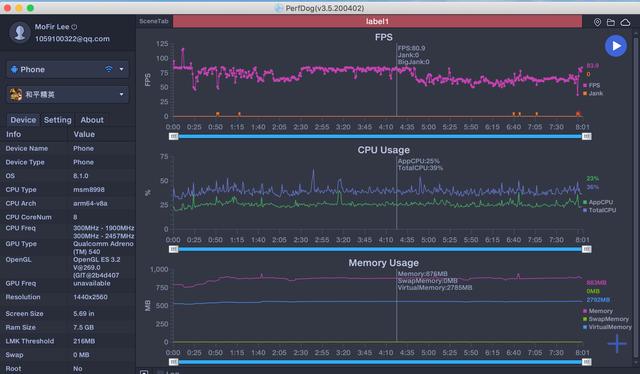The width and height of the screenshot is (640, 374).
Task: Select the Device Name row label
Action: 27,148
